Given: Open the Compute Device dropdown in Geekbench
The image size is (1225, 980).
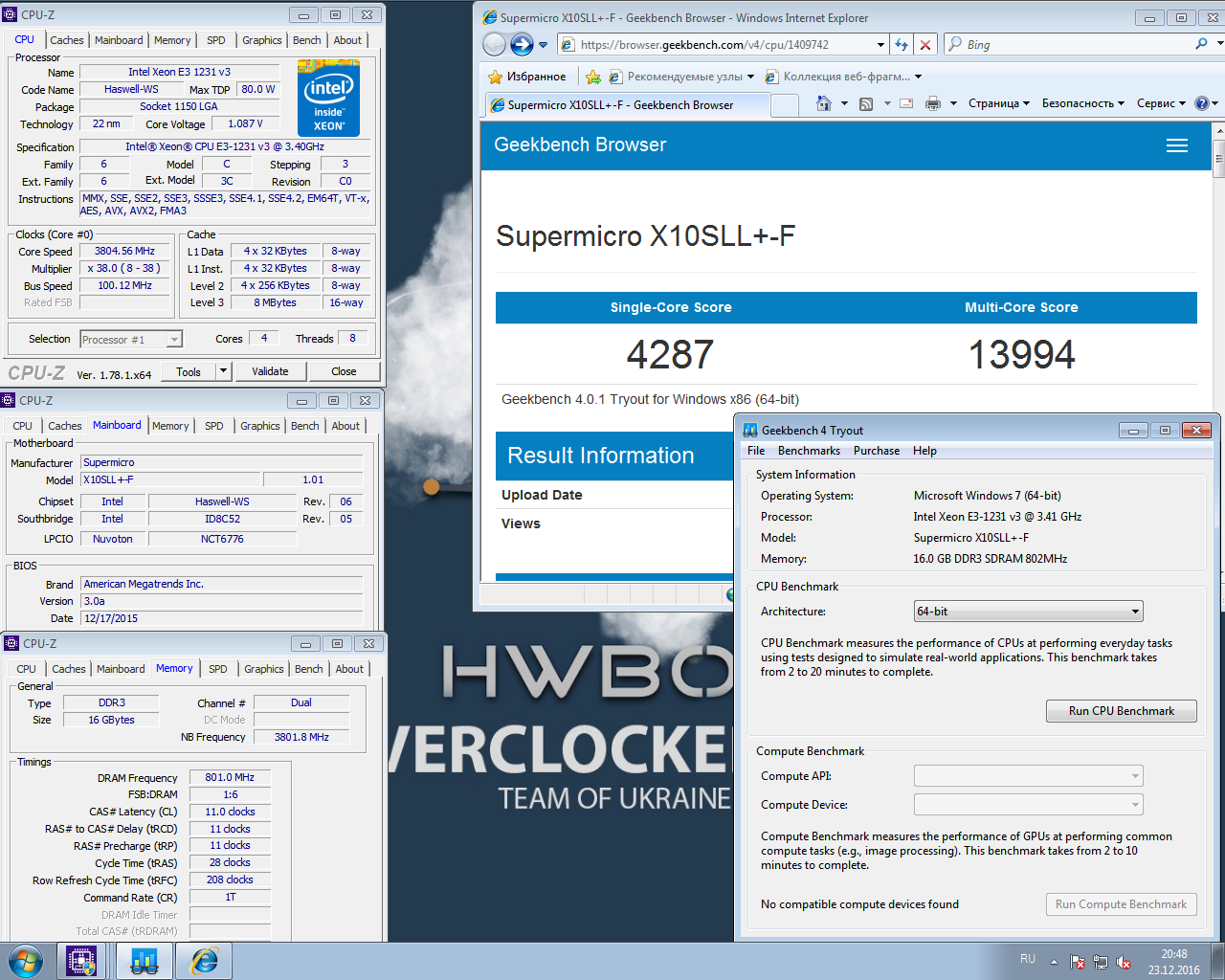Looking at the screenshot, I should point(1029,805).
